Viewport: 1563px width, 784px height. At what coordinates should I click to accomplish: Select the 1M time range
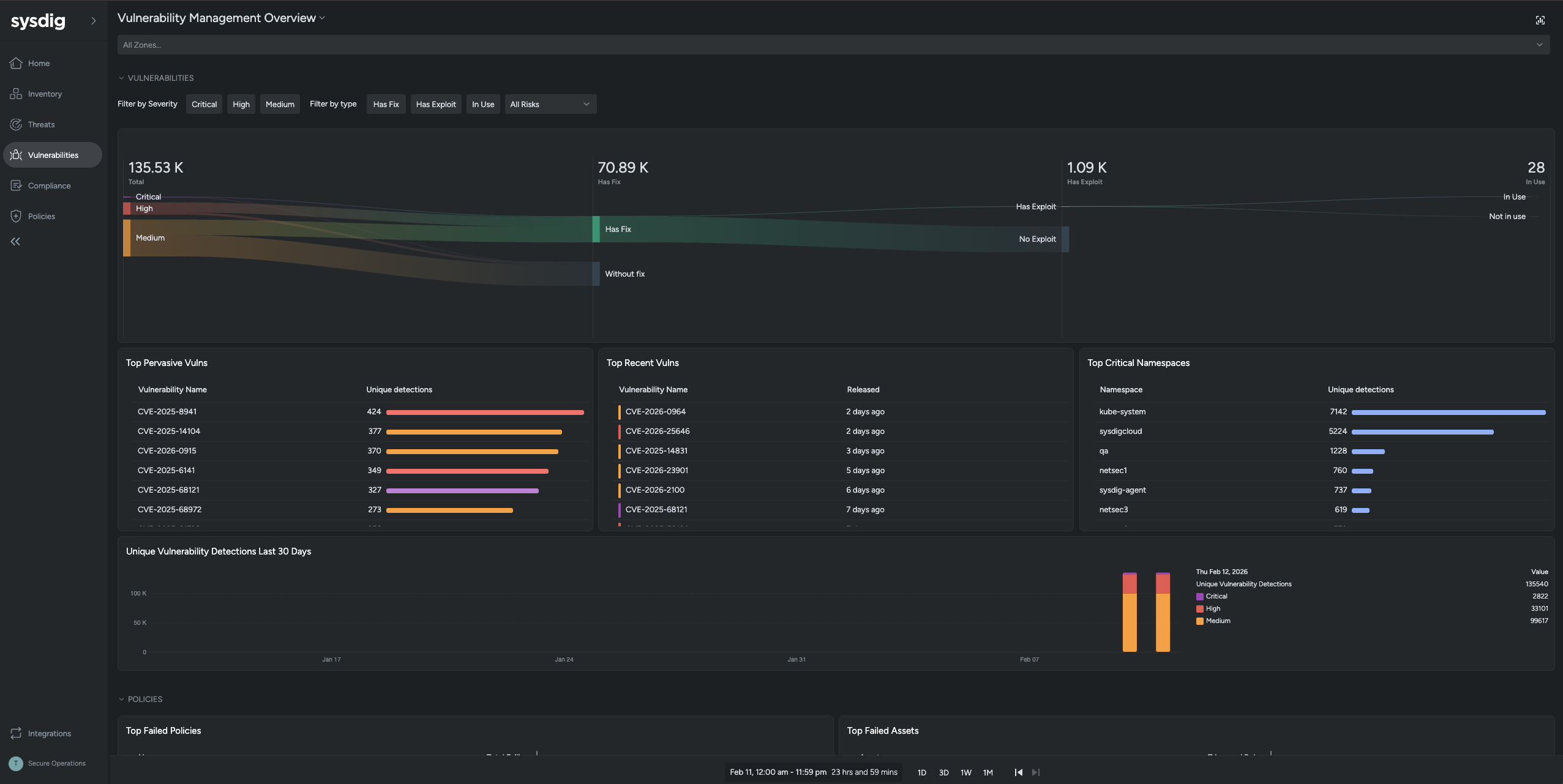click(x=988, y=772)
